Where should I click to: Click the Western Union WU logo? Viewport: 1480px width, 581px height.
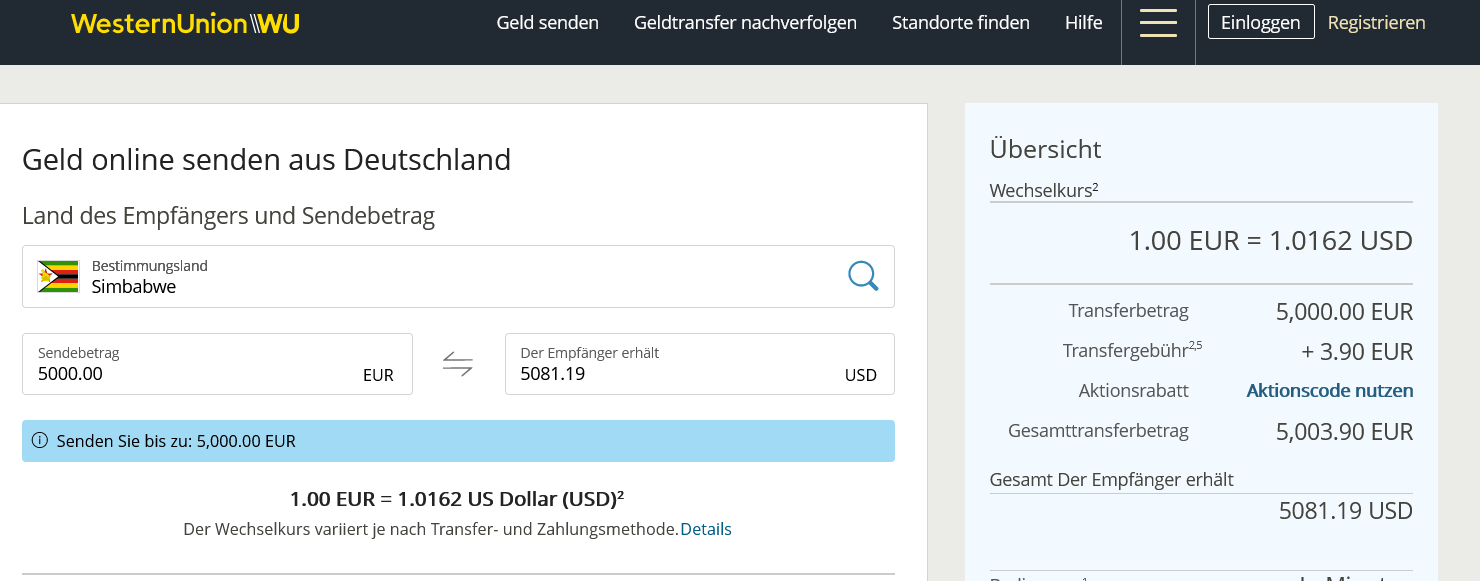pyautogui.click(x=185, y=24)
